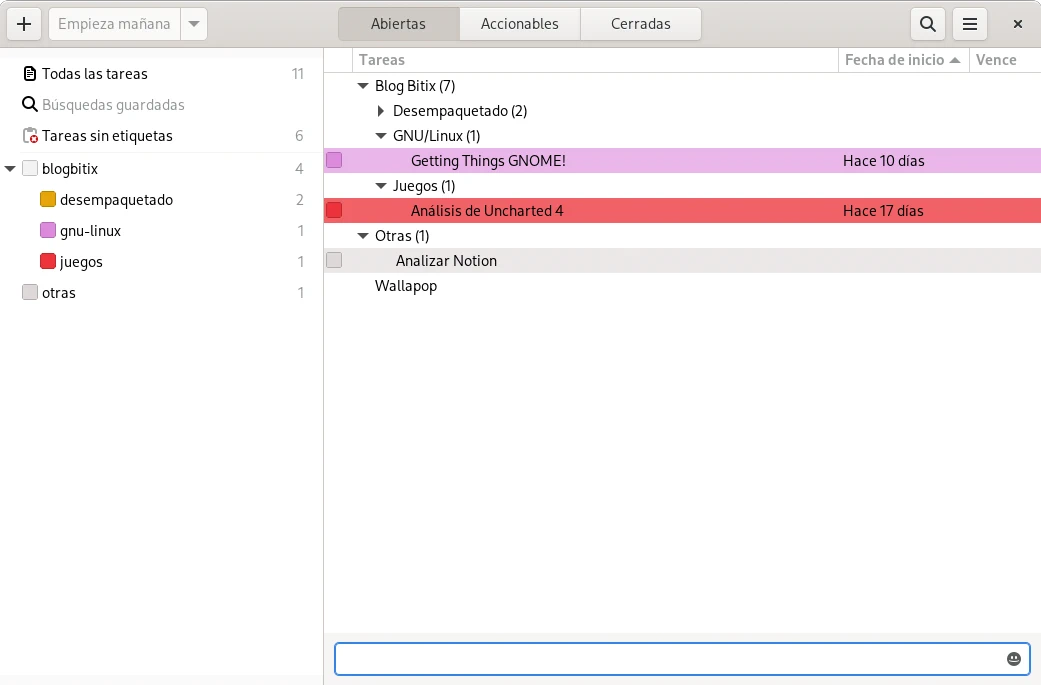Screen dimensions: 1041x685
Task: Click the otras tag checkbox in the sidebar
Action: 30,293
